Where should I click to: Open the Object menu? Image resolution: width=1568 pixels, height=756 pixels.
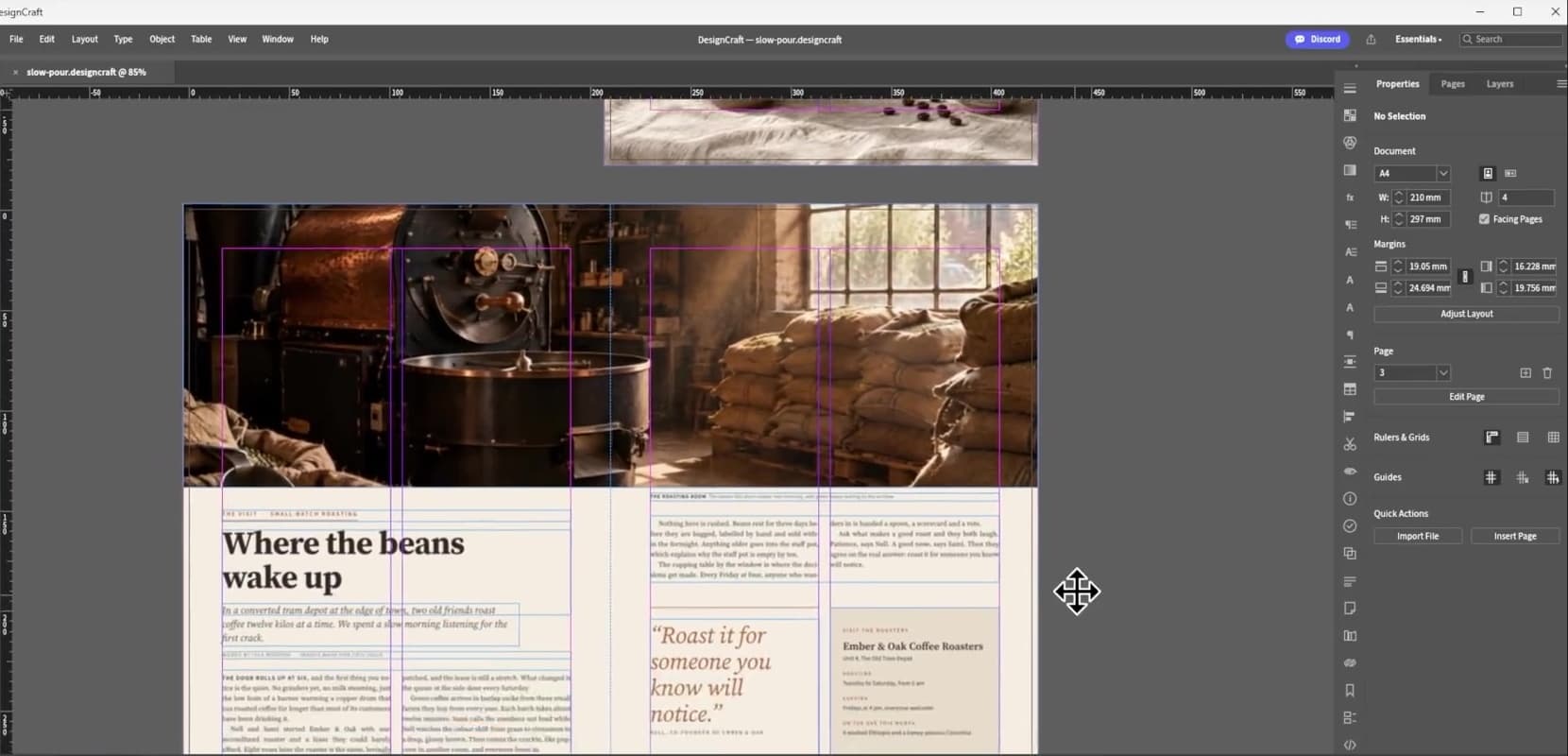162,40
